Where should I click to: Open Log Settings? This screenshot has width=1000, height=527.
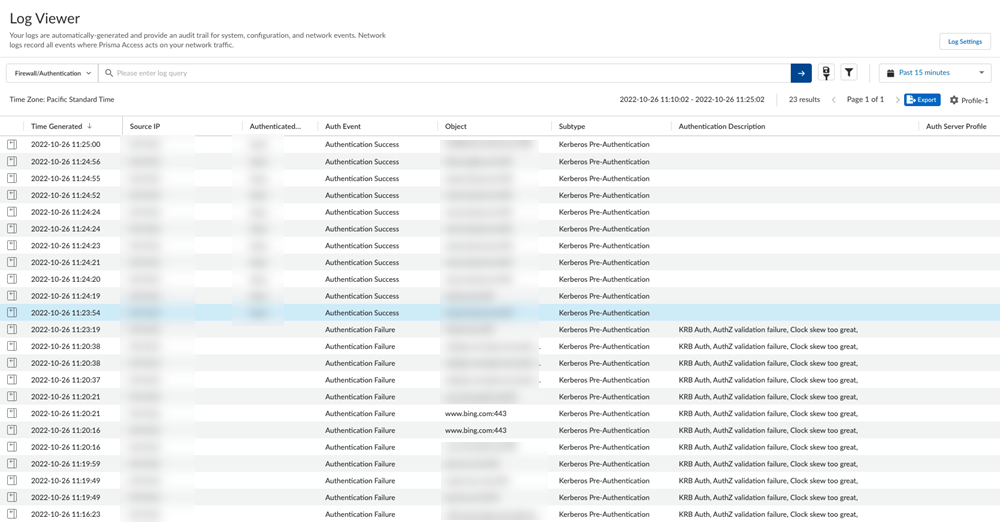click(964, 41)
